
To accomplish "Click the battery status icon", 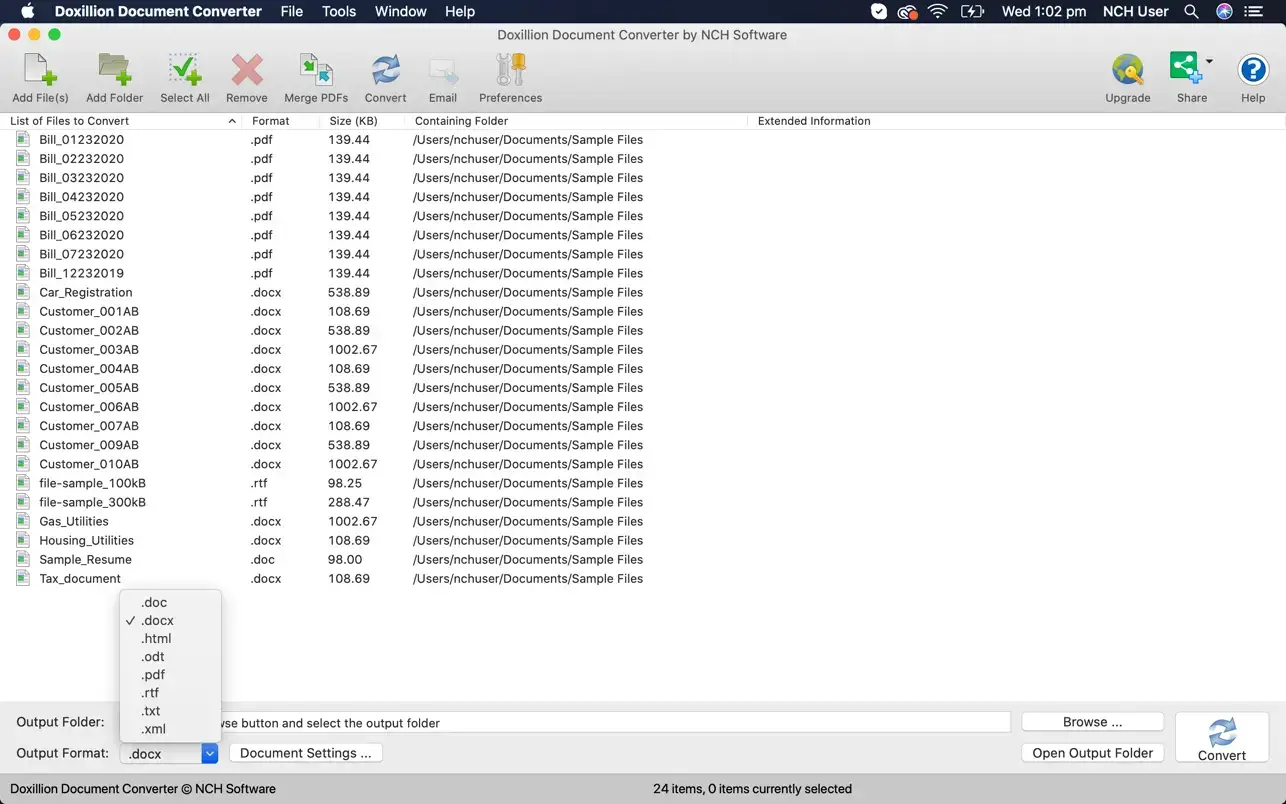I will coord(972,12).
